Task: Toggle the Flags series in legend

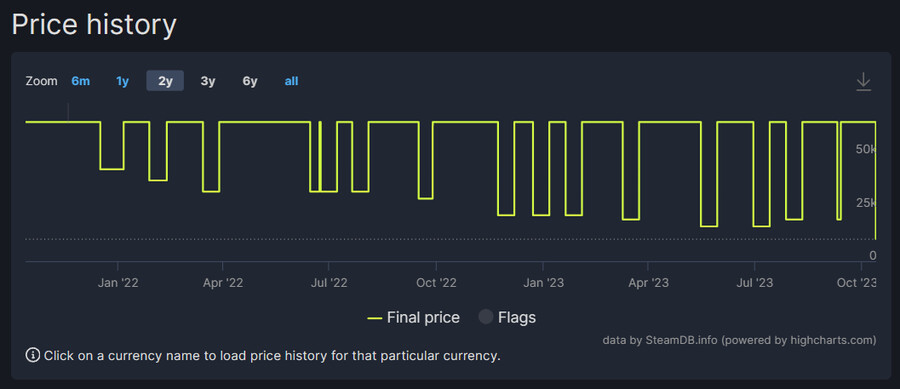Action: (x=507, y=317)
